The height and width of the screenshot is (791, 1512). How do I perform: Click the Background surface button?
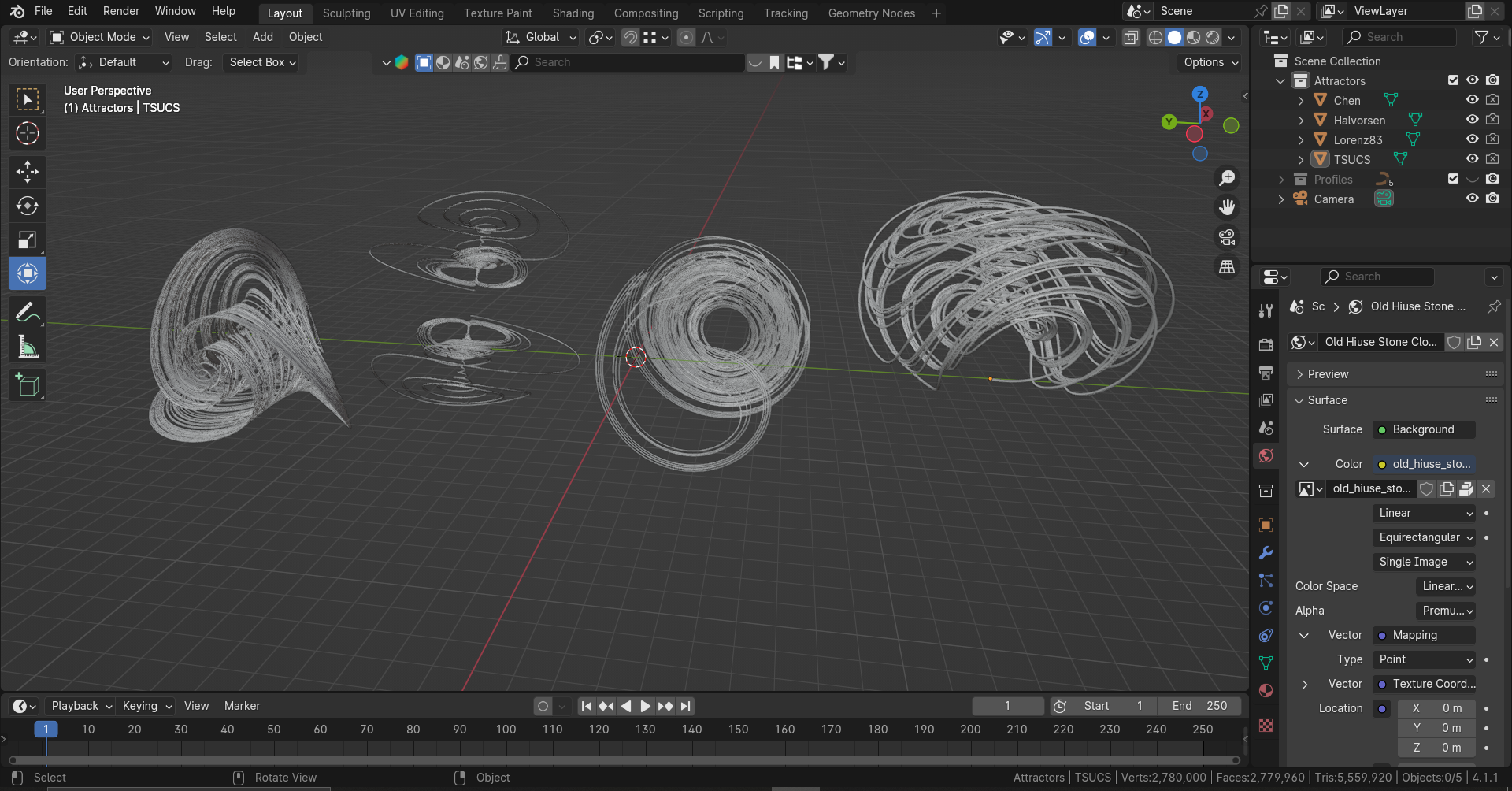coord(1422,429)
